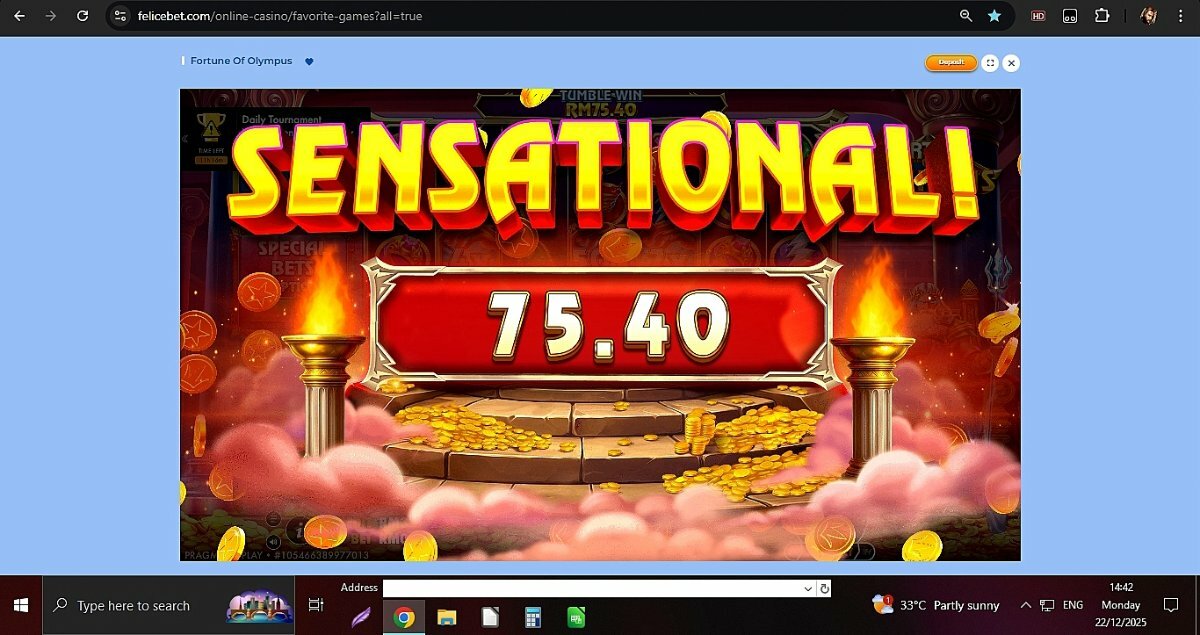Switch input language from ENG

click(1073, 606)
